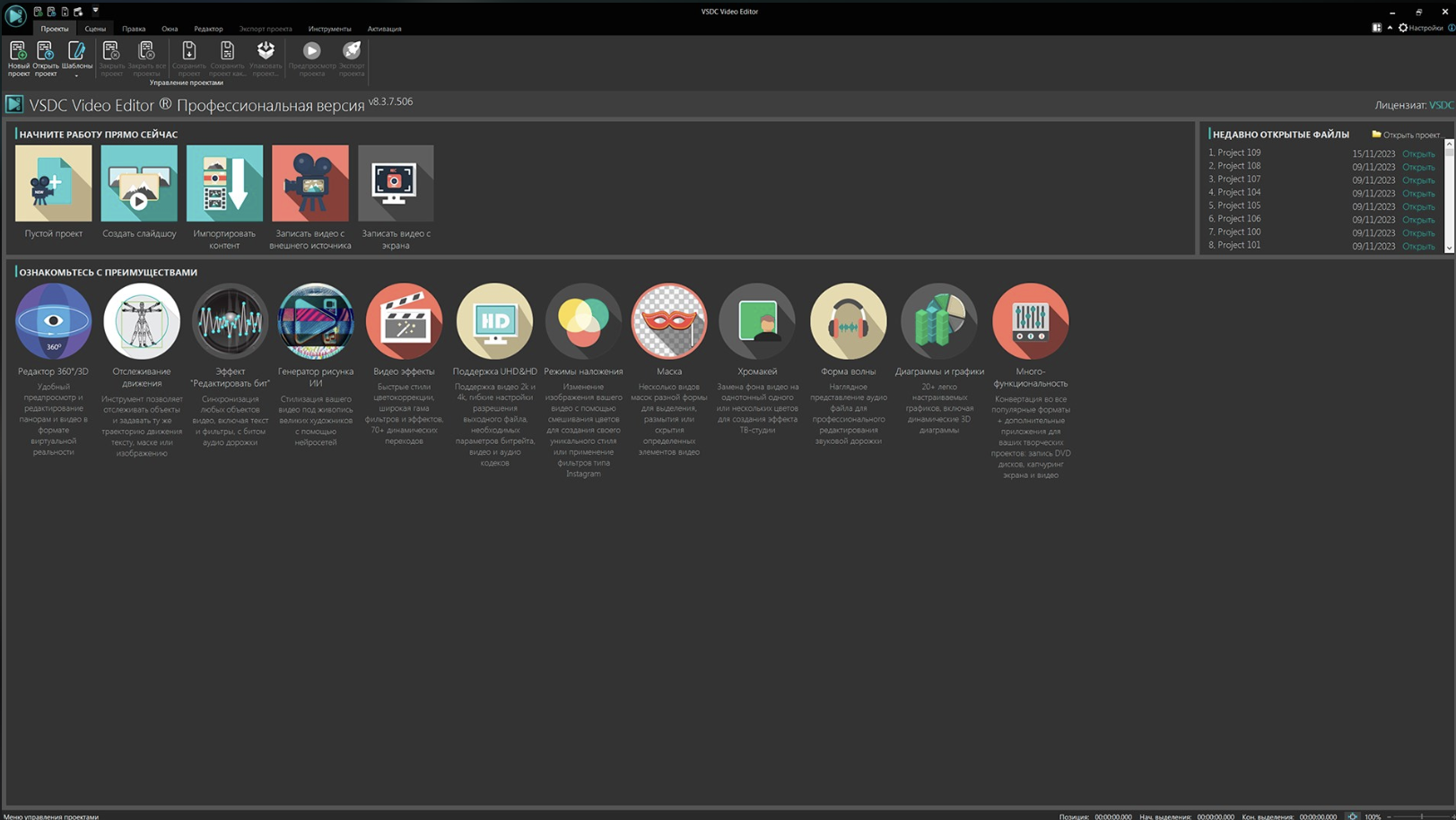Screen dimensions: 1456x820
Task: Click the Диаграммы и графики chart icon
Action: coord(939,321)
